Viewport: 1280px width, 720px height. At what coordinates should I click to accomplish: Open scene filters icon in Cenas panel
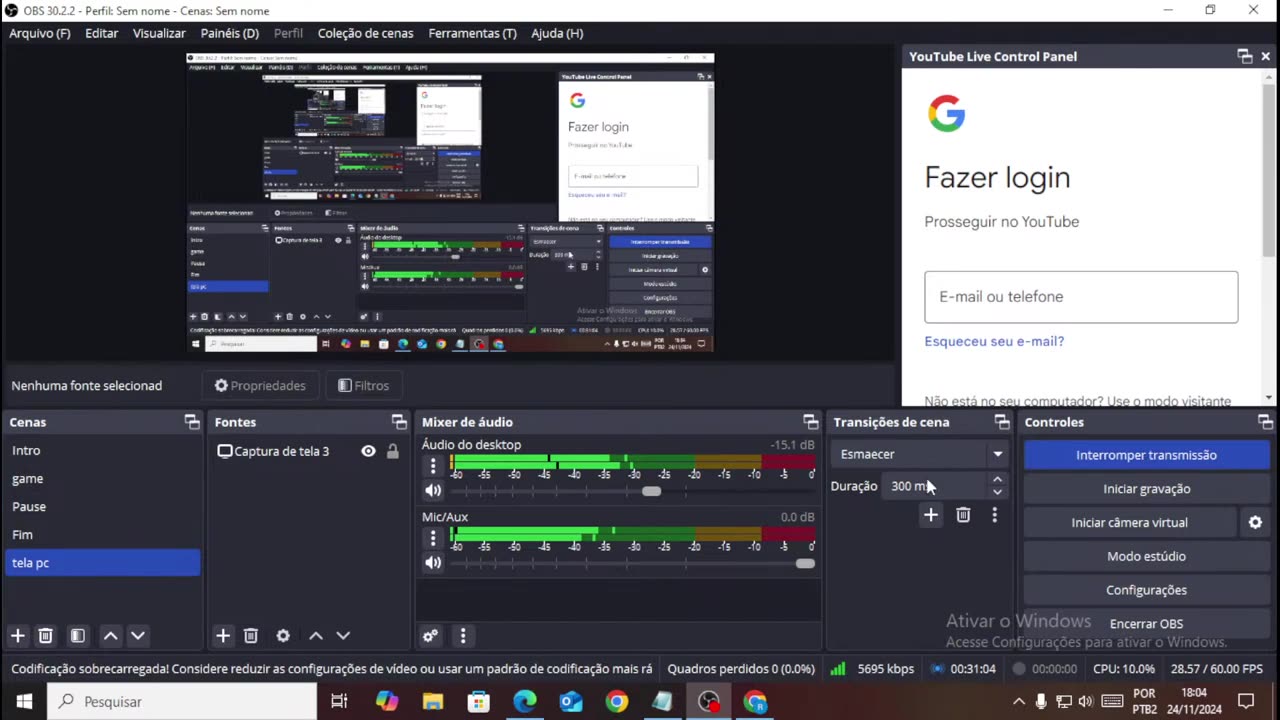click(x=77, y=636)
